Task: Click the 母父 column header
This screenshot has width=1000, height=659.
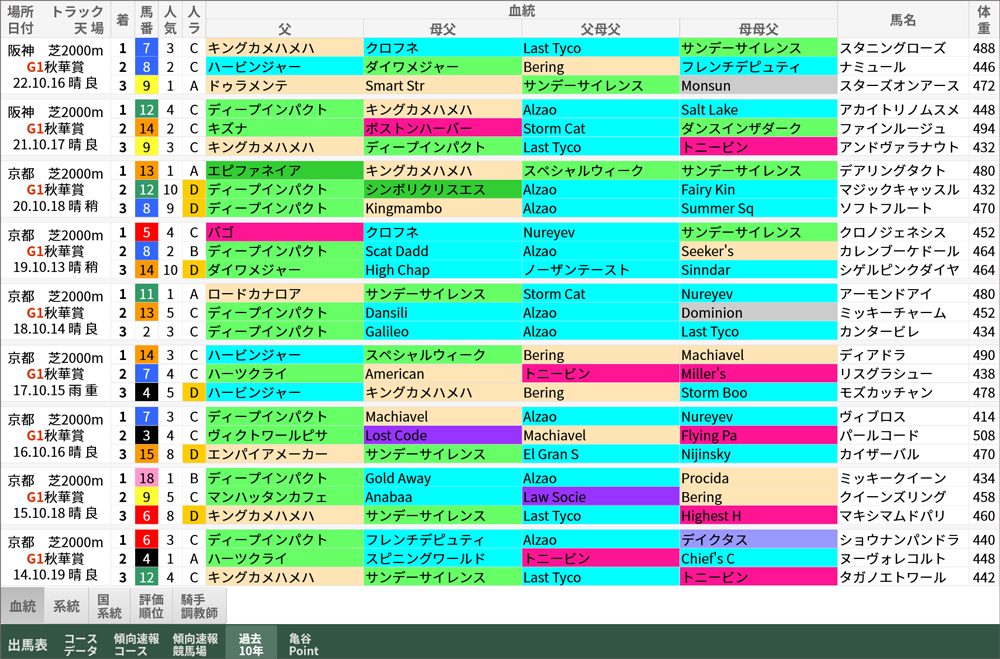Action: point(443,29)
